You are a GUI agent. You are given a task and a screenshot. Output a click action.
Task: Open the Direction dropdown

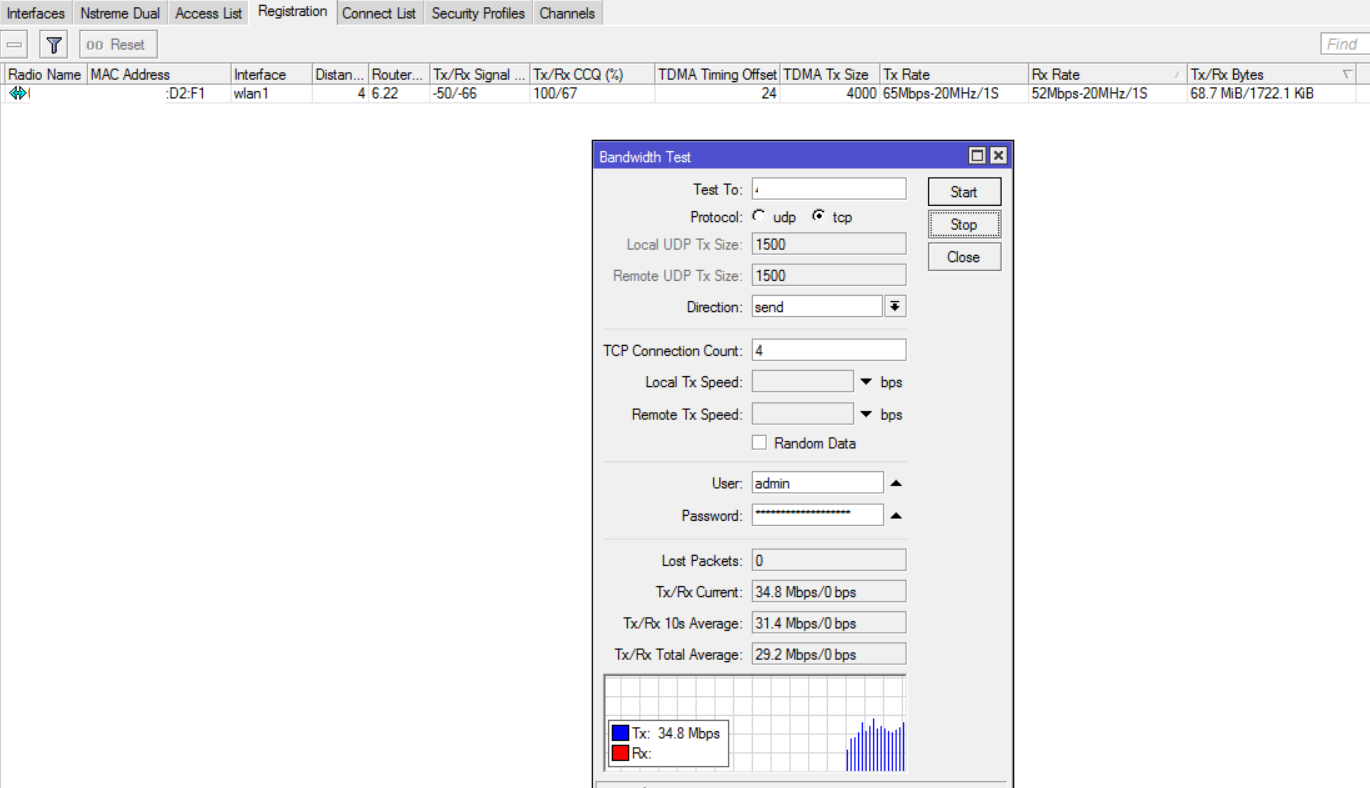(895, 307)
